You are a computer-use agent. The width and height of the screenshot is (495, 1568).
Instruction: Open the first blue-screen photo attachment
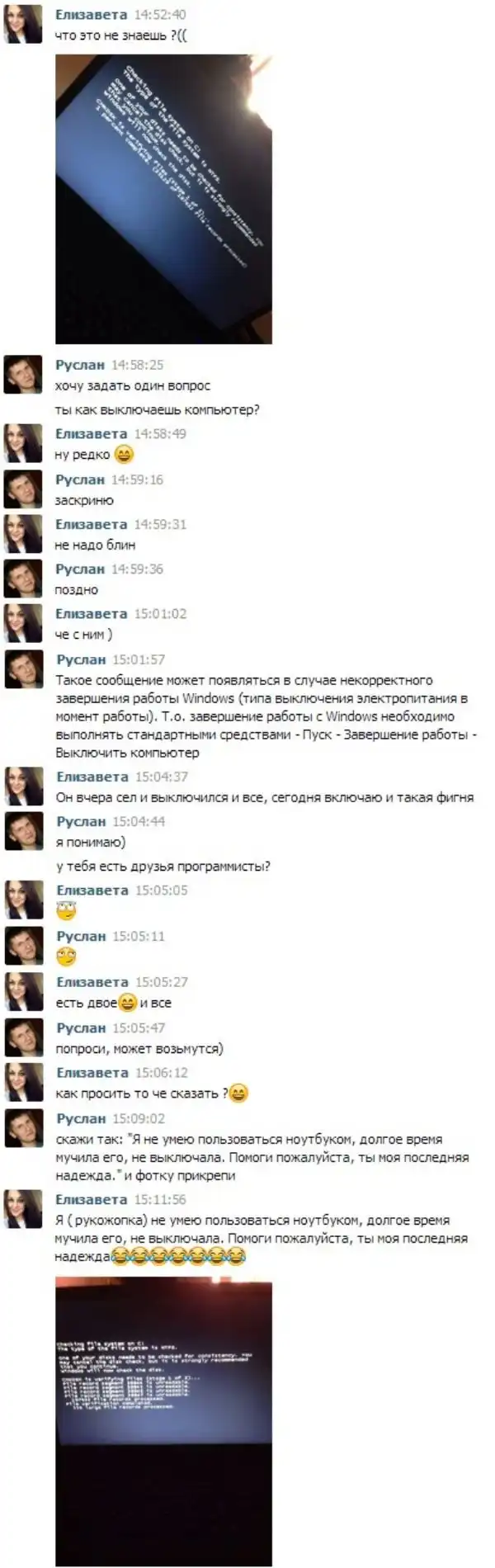tap(163, 199)
